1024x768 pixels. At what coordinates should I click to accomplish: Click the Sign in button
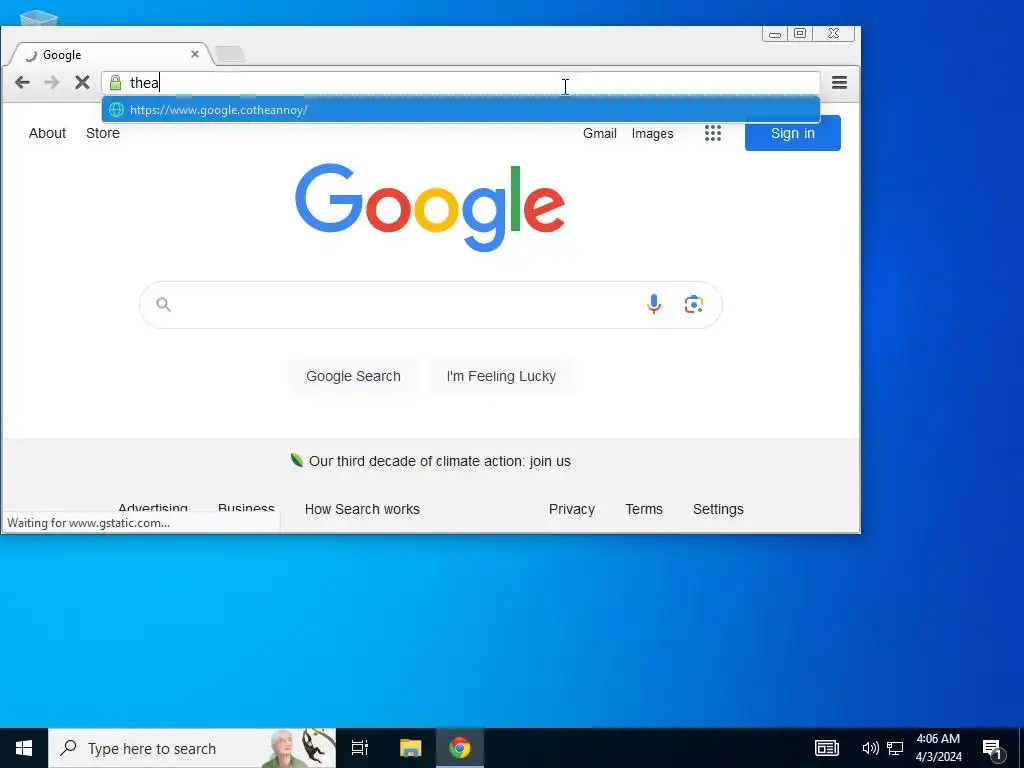tap(793, 133)
